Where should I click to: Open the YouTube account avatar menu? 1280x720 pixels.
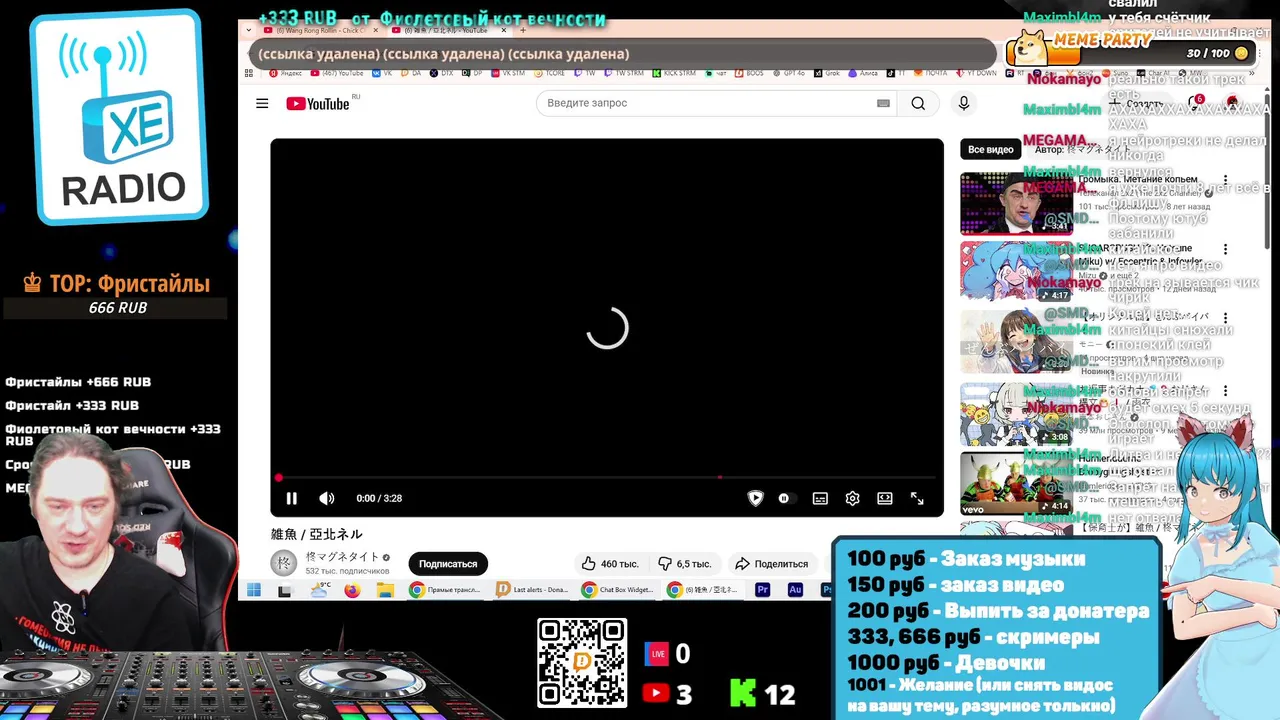1232,103
